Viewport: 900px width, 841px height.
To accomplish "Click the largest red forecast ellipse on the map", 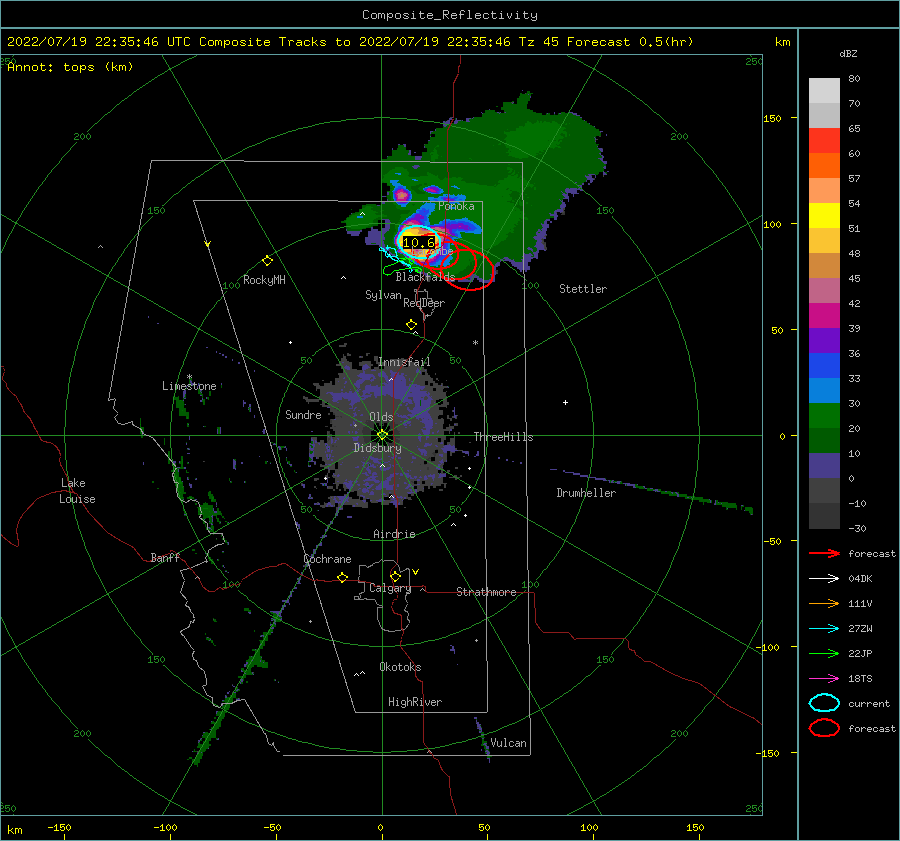I will pyautogui.click(x=470, y=269).
